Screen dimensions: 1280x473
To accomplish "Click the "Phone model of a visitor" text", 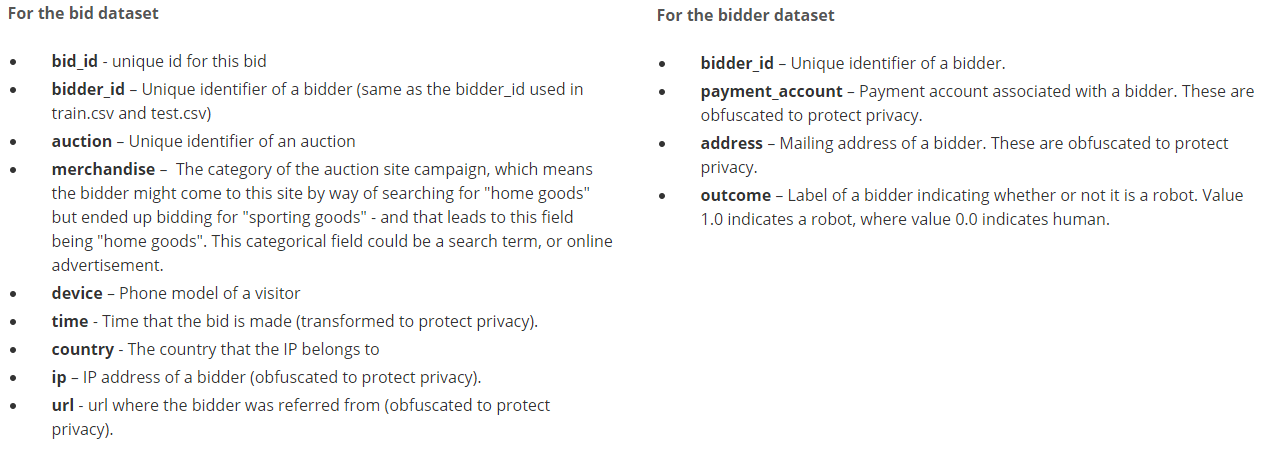I will (210, 293).
